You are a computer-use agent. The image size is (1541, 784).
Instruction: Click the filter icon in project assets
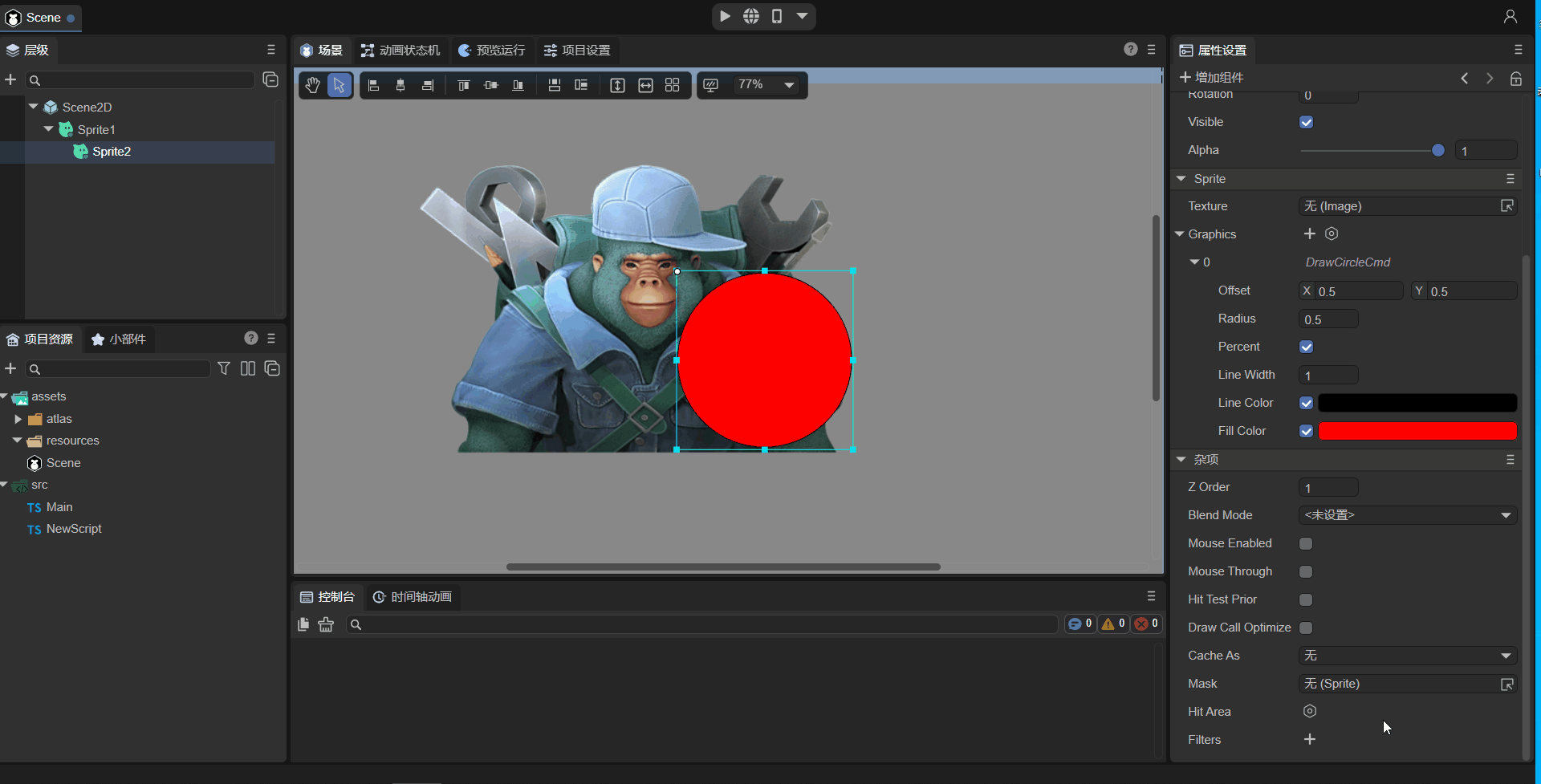tap(224, 368)
